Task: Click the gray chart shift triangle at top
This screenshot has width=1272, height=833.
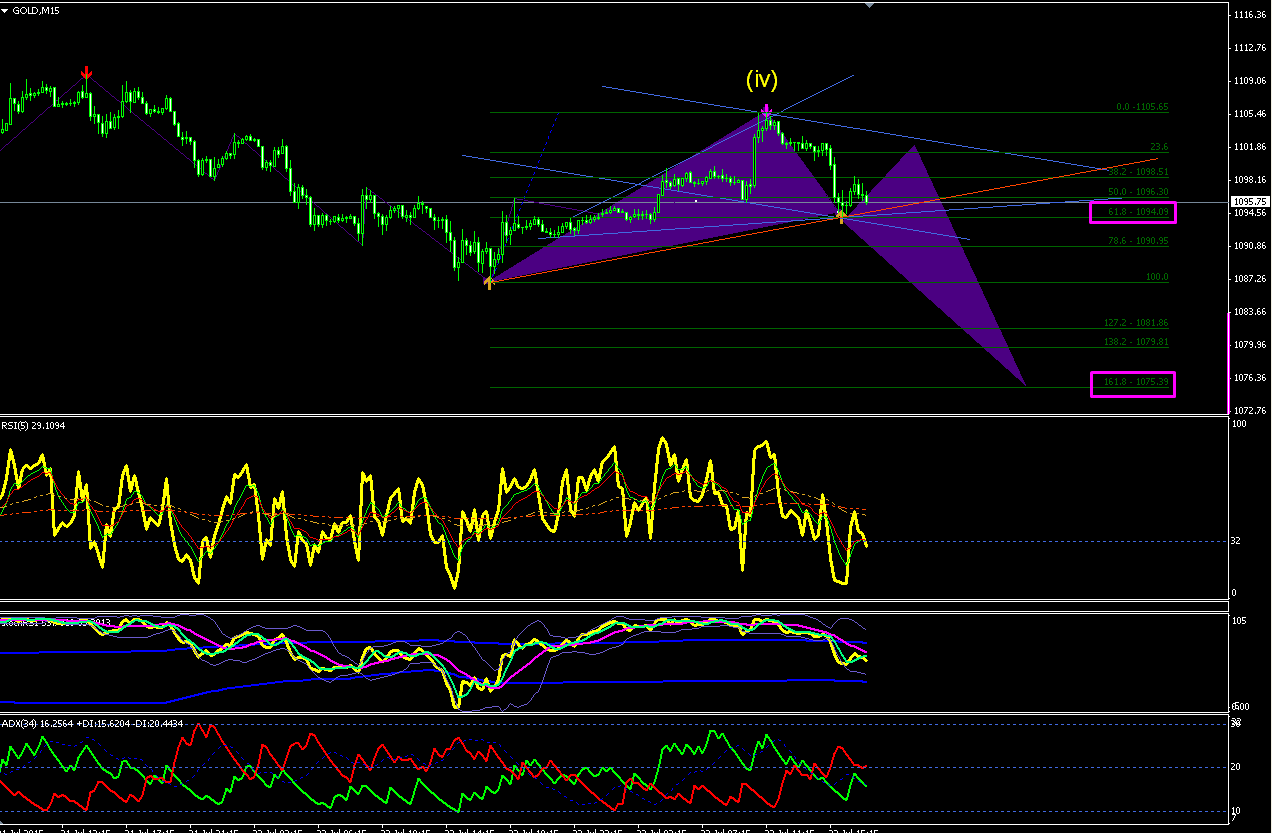Action: click(x=869, y=5)
